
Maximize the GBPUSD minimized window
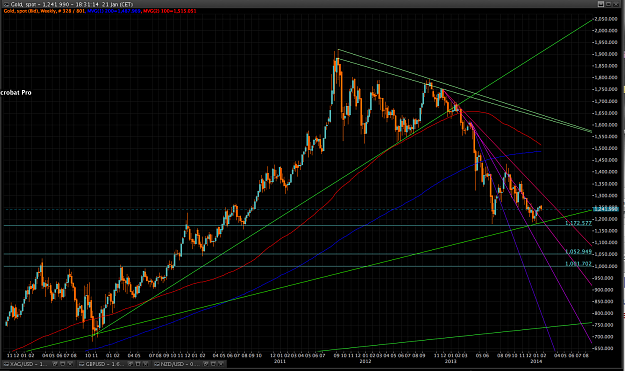138,364
